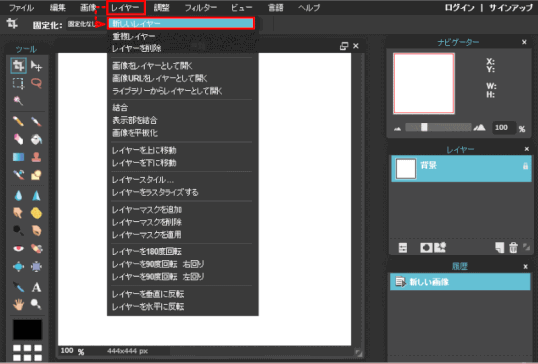
Task: Select the Paint Bucket tool
Action: (x=36, y=139)
